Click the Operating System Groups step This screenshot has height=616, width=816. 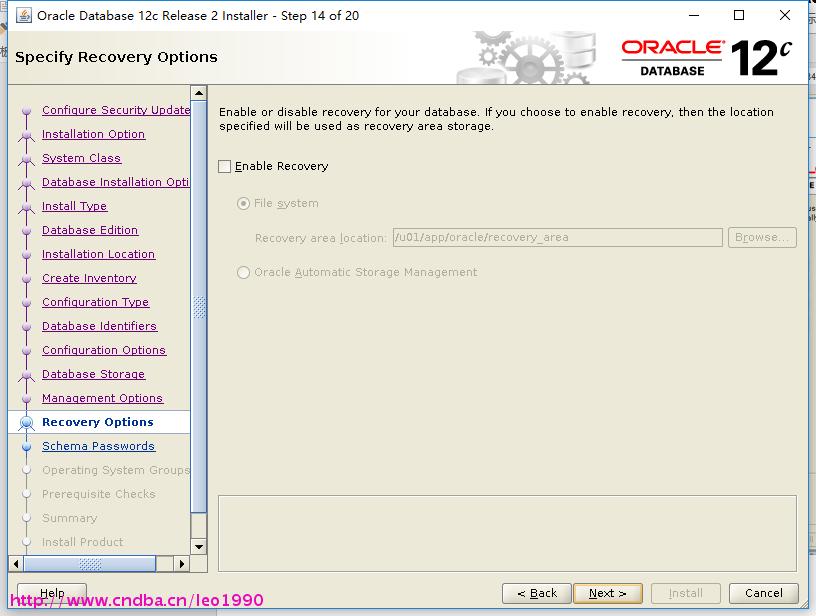point(116,470)
